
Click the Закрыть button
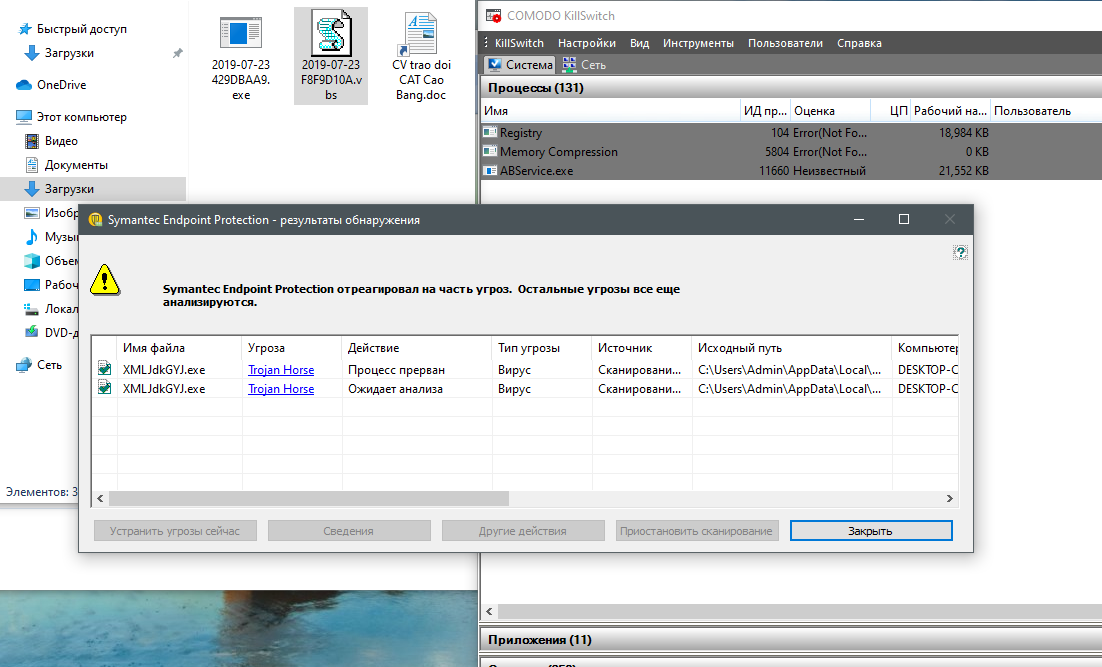(871, 531)
